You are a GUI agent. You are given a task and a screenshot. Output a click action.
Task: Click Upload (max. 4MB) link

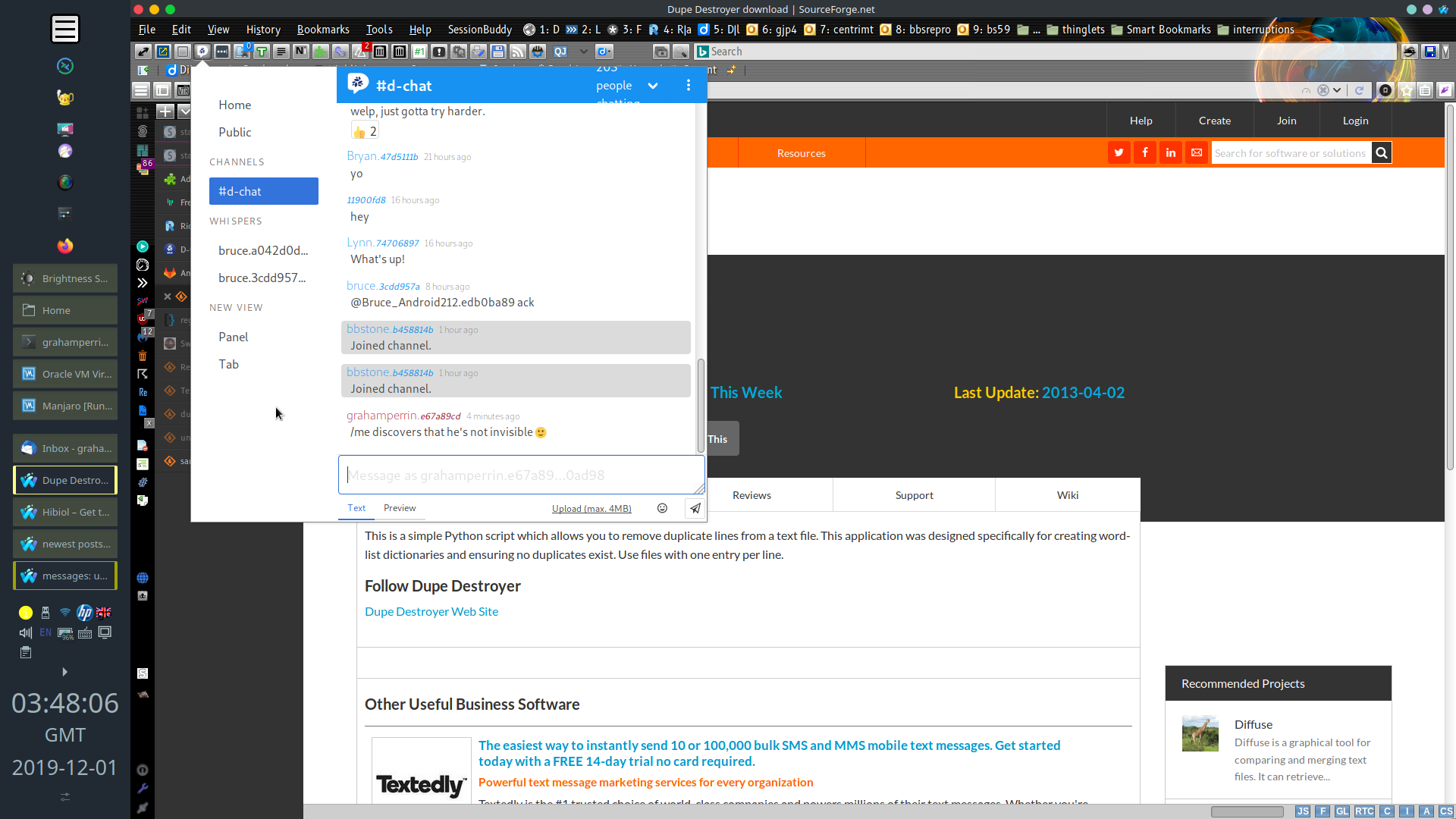[x=591, y=508]
